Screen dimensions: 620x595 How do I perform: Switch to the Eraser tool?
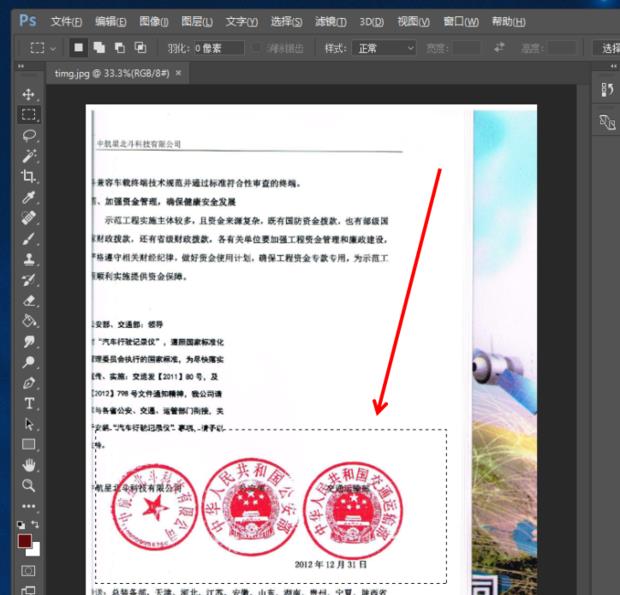click(x=29, y=300)
